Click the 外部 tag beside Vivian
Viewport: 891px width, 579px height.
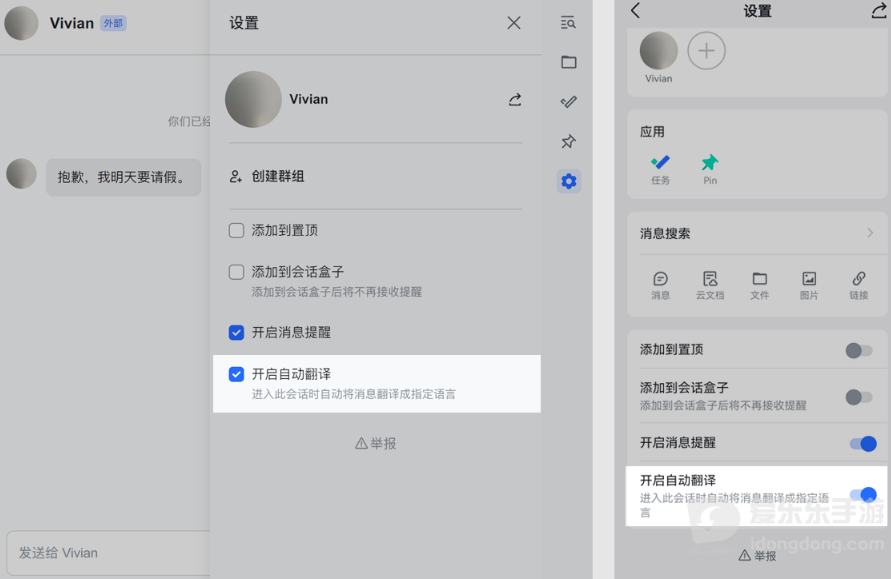click(113, 23)
